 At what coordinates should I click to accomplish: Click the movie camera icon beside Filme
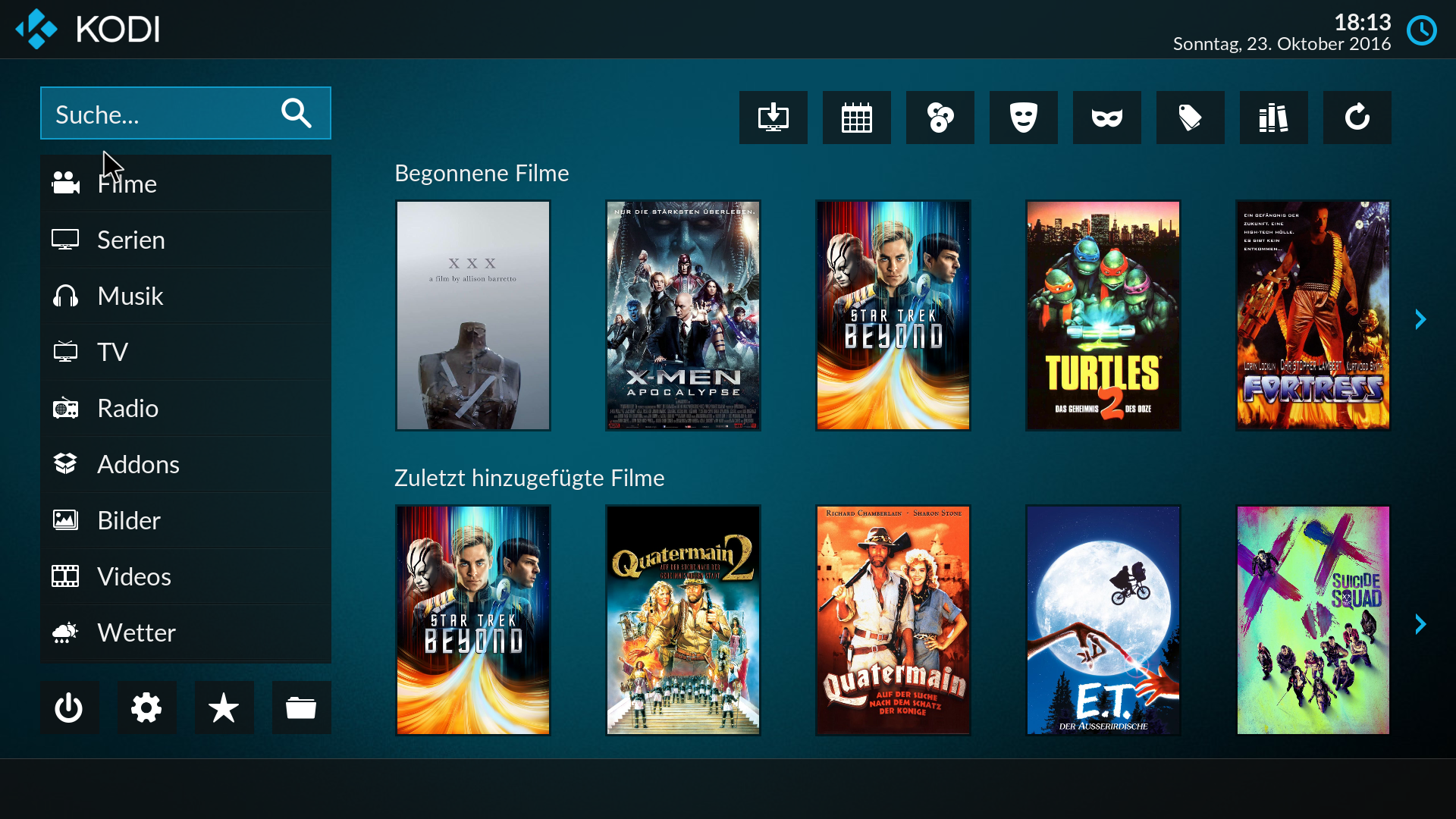tap(65, 183)
